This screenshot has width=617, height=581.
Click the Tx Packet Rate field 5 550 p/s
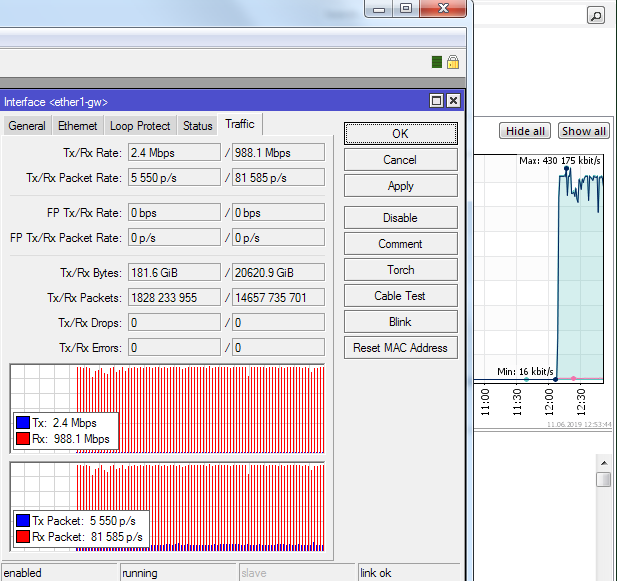(174, 177)
